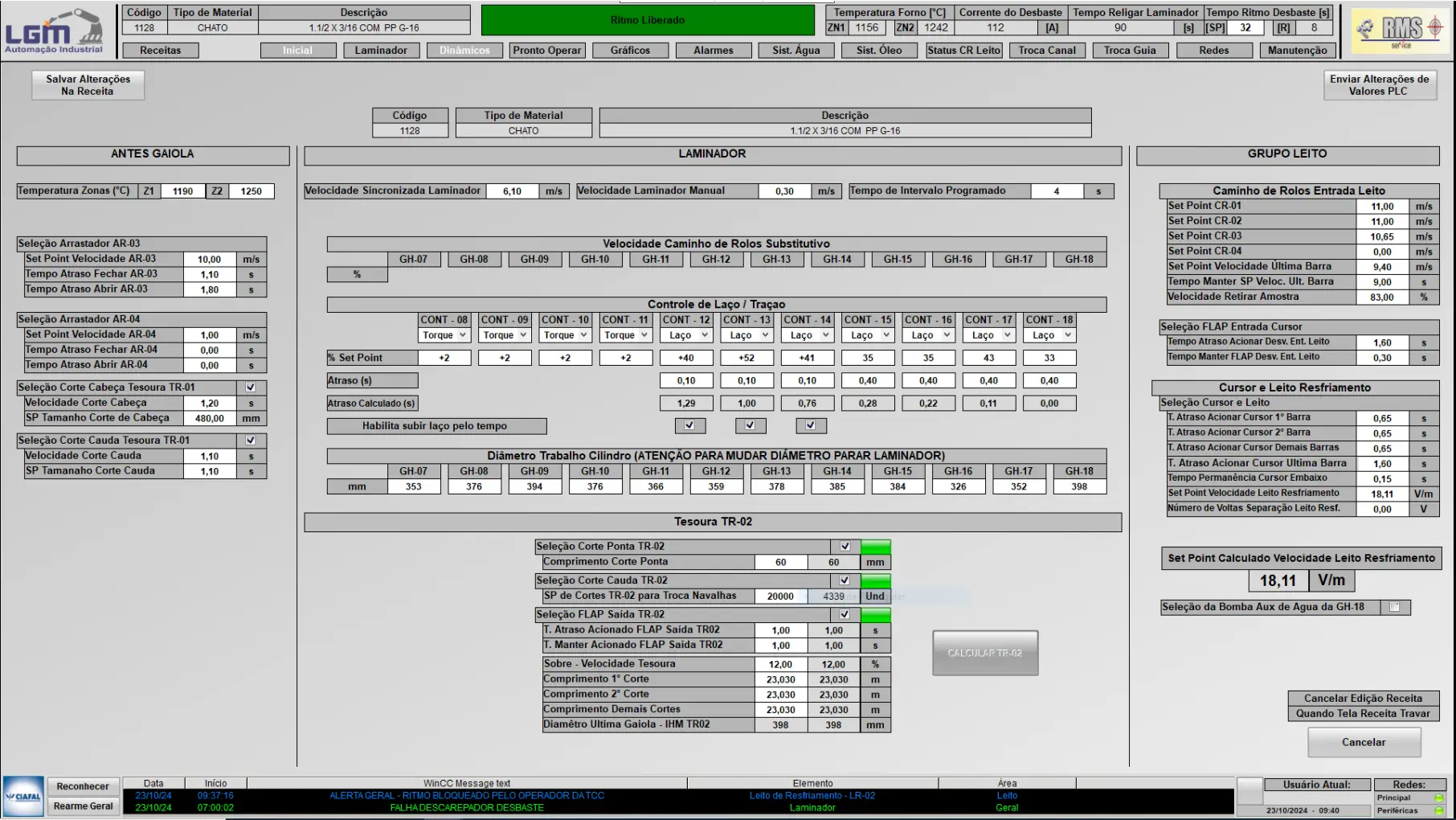
Task: Click the Rearme Geral button
Action: click(x=83, y=806)
